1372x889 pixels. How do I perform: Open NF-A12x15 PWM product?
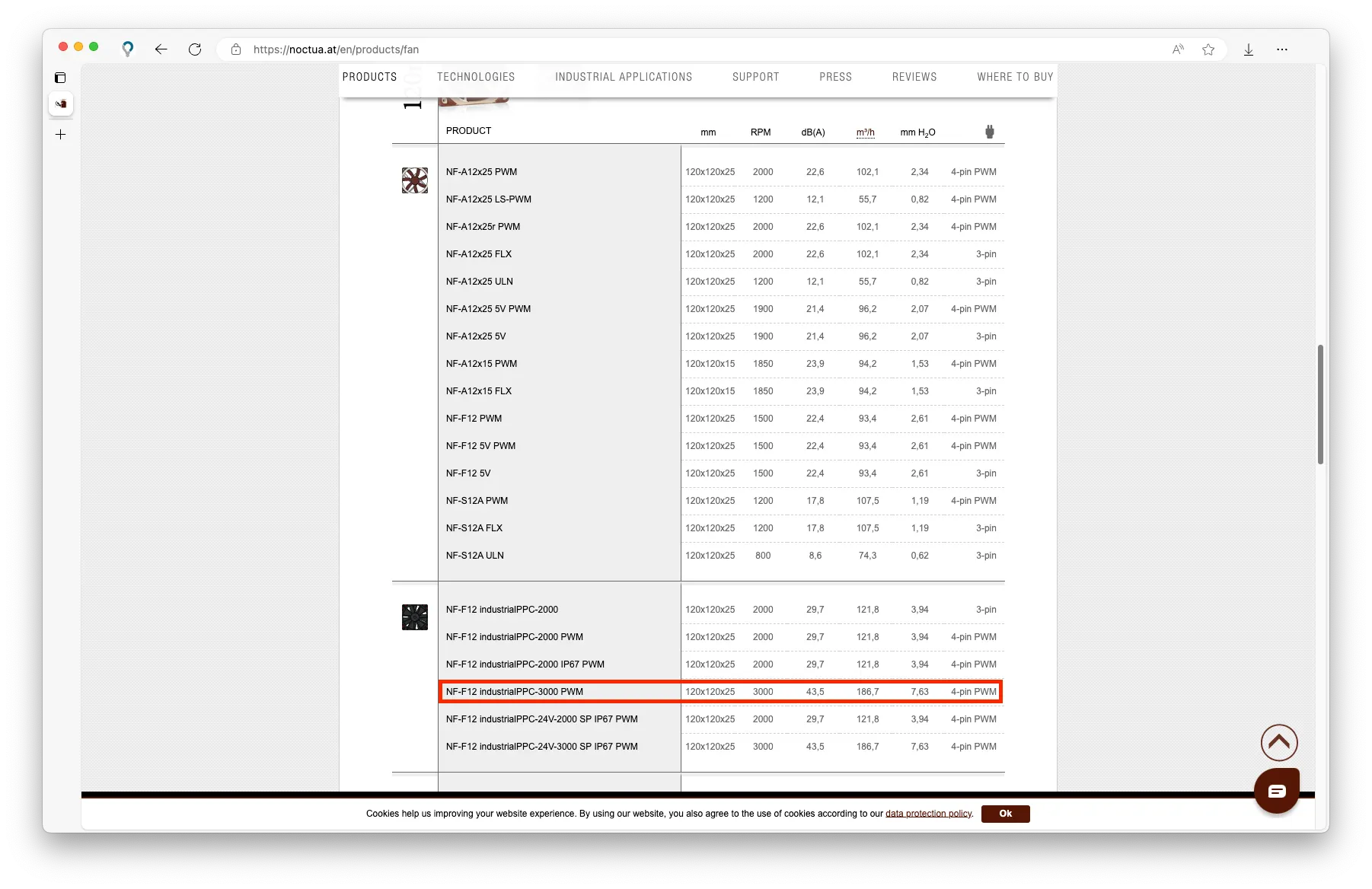[x=481, y=364]
